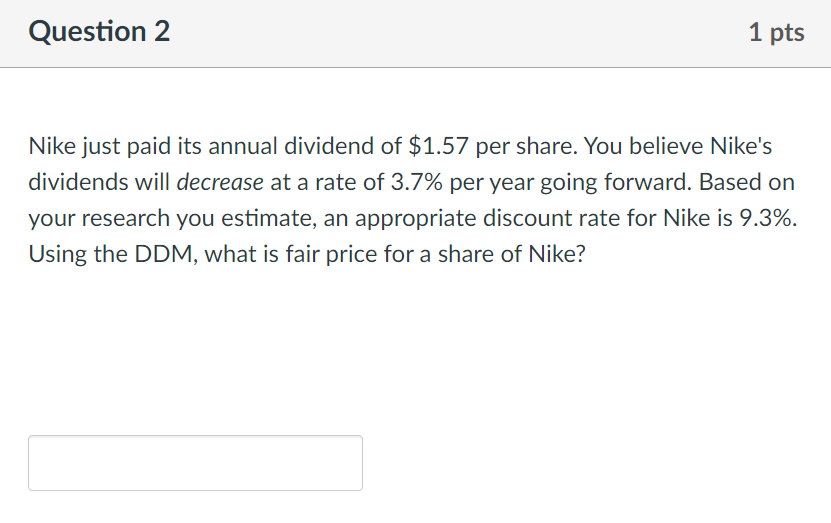Image resolution: width=831 pixels, height=523 pixels.
Task: Click the answer input field
Action: tap(195, 463)
